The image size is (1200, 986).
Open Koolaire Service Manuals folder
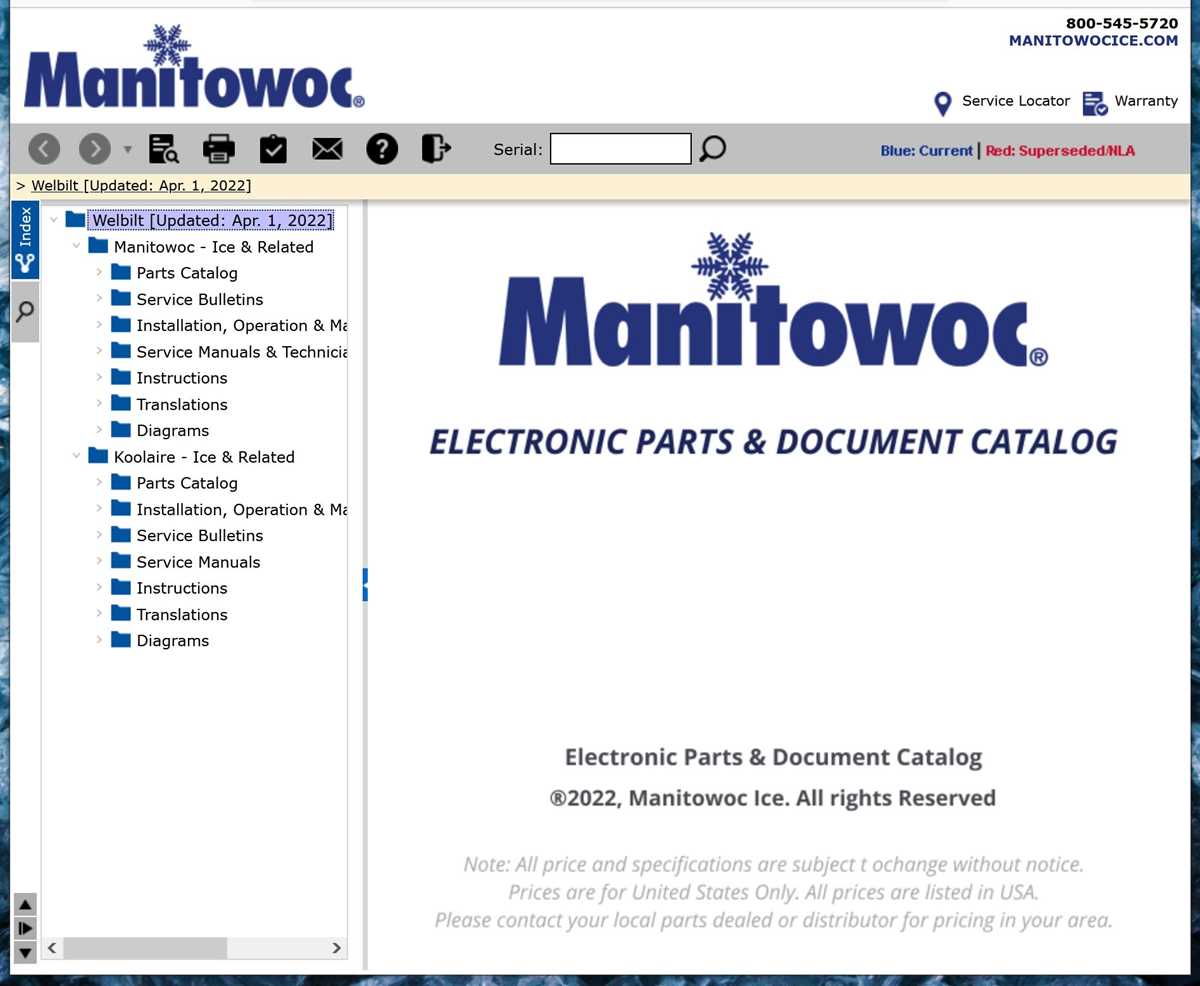(x=198, y=562)
